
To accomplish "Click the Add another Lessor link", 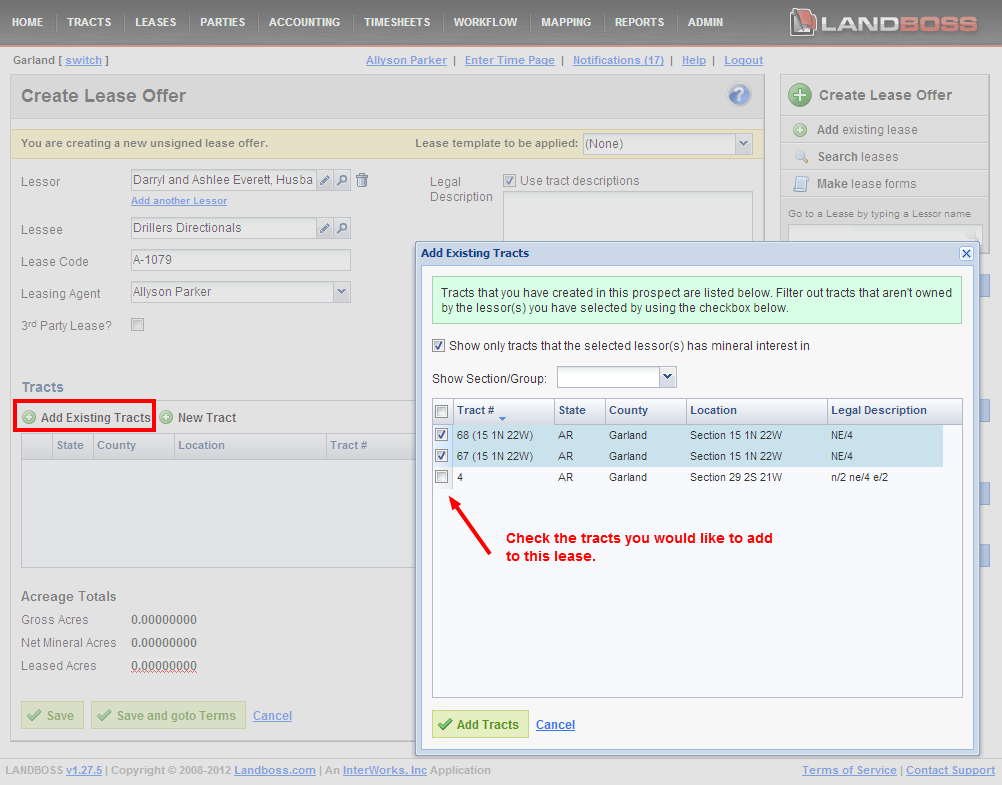I will 179,201.
